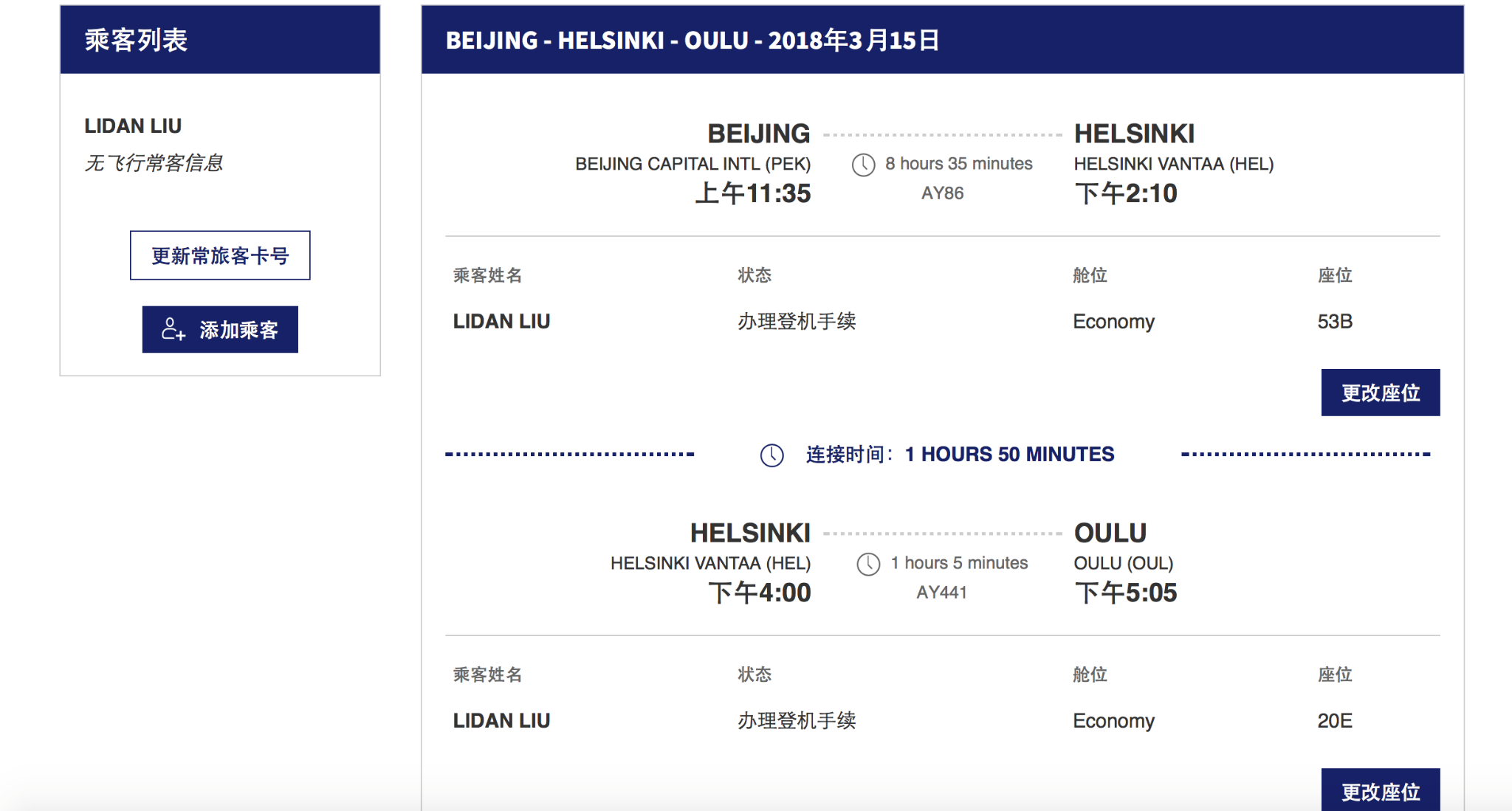Click the add-person icon beside 添加乘客
Viewport: 1512px width, 811px height.
tap(173, 329)
